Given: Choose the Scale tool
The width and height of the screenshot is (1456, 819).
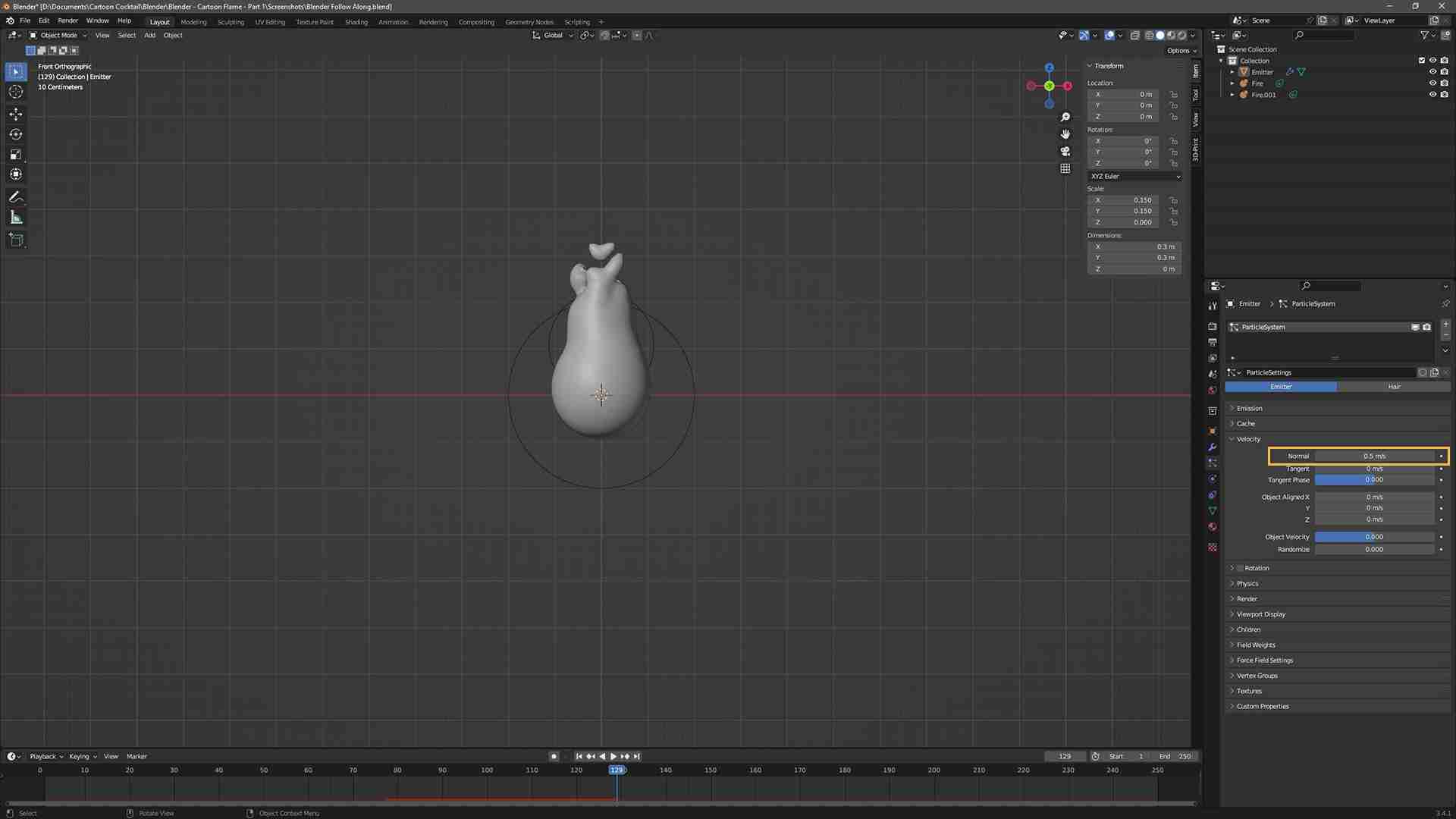Looking at the screenshot, I should 16,155.
